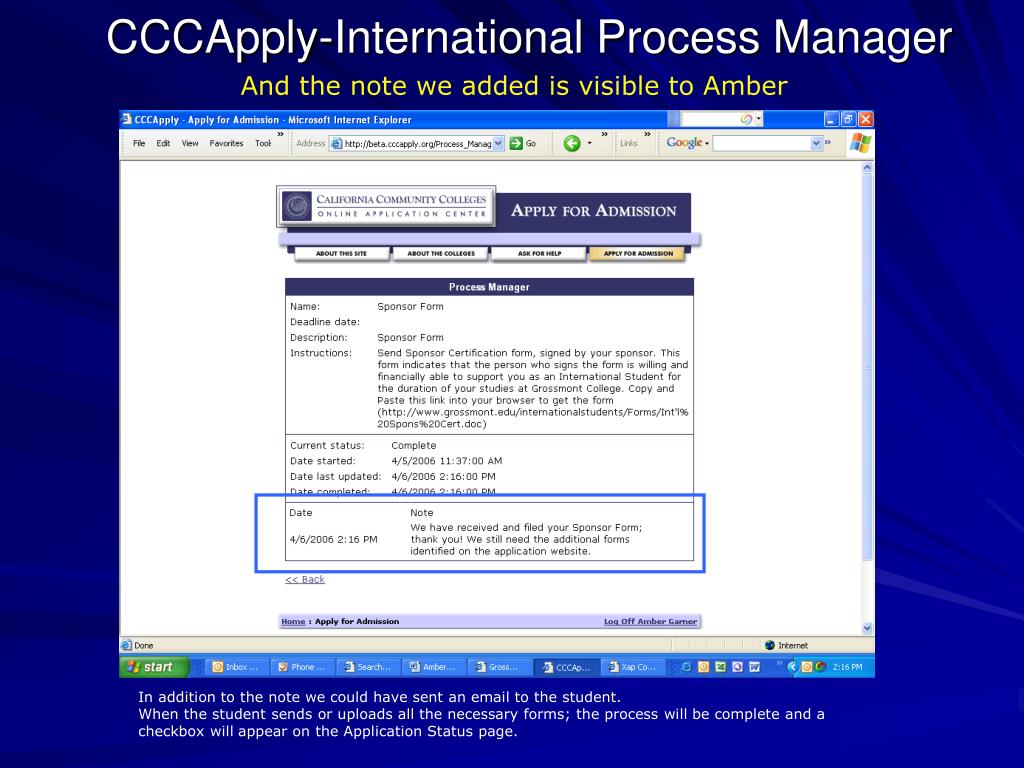The height and width of the screenshot is (768, 1024).
Task: Click the swirl icon in title bar toolbar
Action: coord(746,119)
